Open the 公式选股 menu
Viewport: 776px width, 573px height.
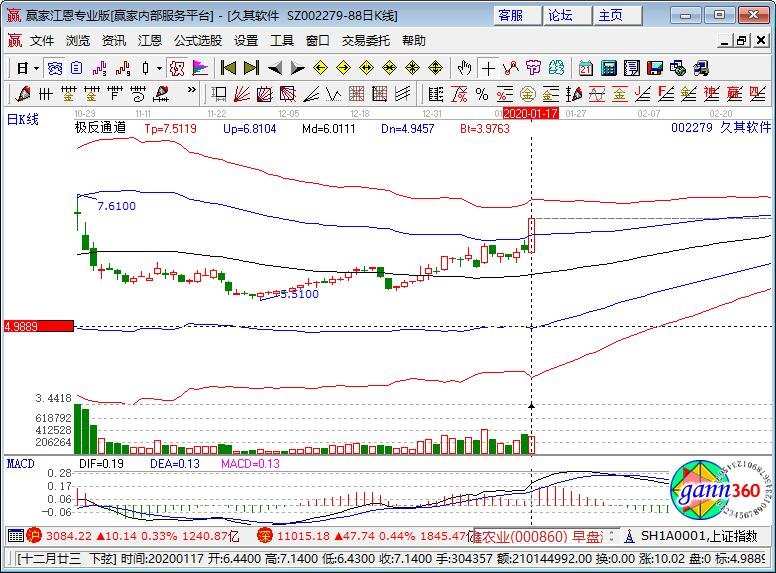coord(198,41)
